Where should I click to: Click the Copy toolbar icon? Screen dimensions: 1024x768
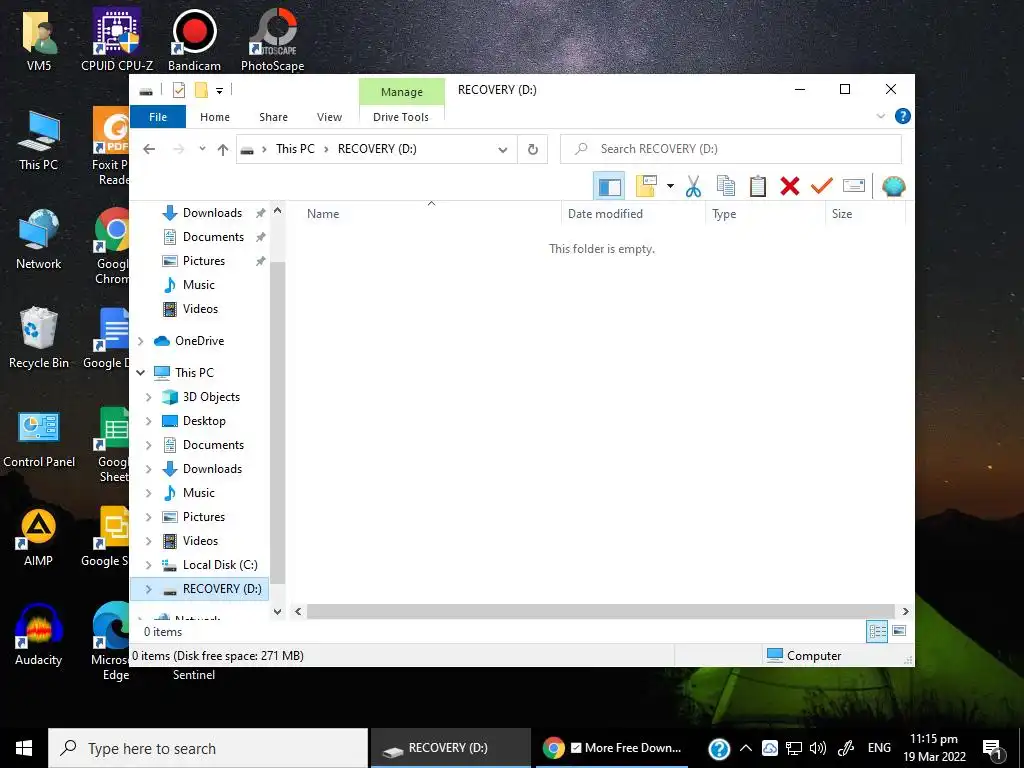(726, 186)
